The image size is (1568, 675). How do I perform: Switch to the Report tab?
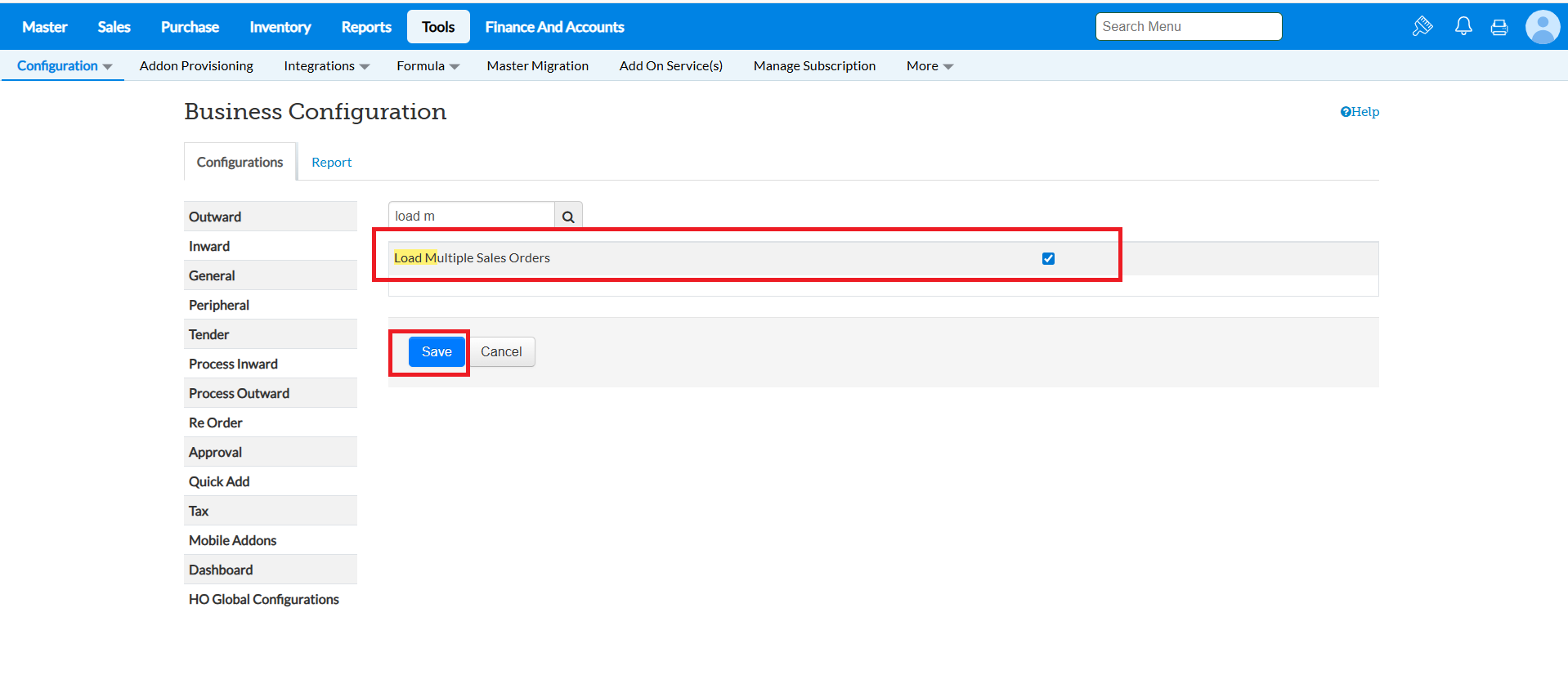pos(331,162)
